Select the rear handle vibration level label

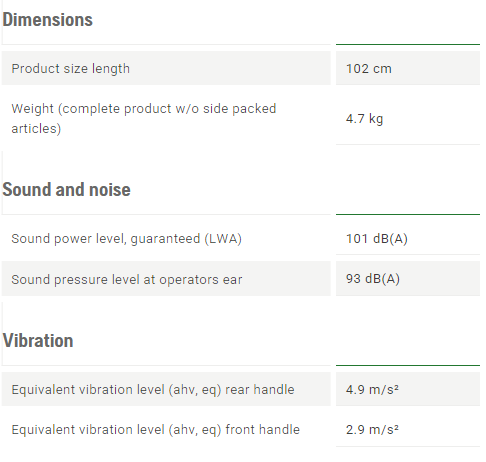[x=153, y=389]
